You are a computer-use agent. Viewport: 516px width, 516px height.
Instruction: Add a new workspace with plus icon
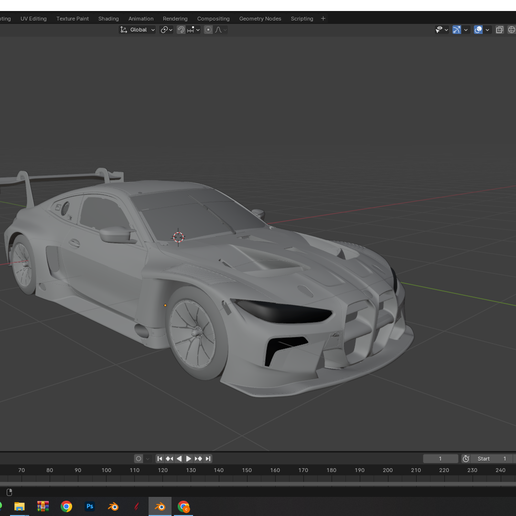pyautogui.click(x=323, y=19)
